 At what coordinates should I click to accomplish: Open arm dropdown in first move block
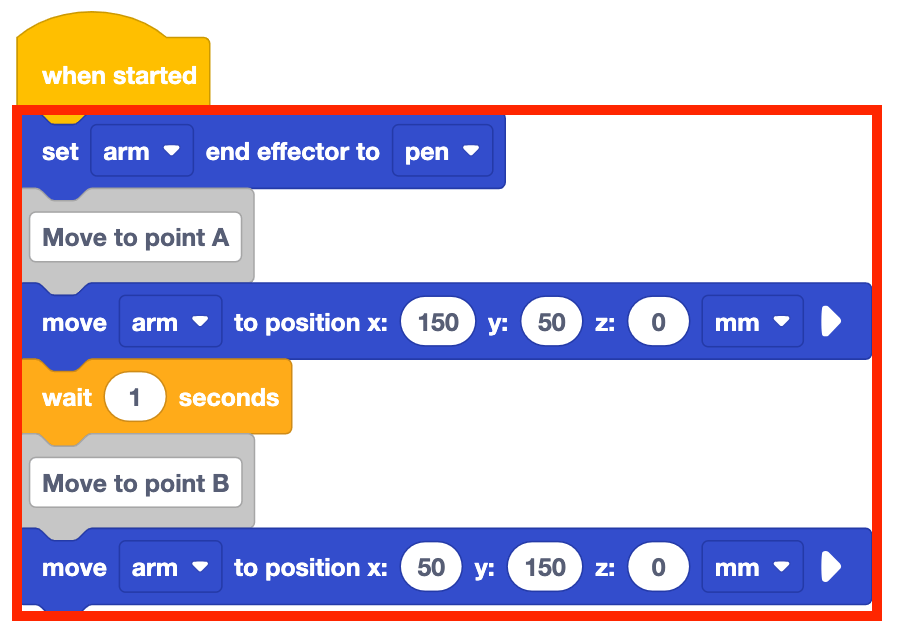coord(170,323)
